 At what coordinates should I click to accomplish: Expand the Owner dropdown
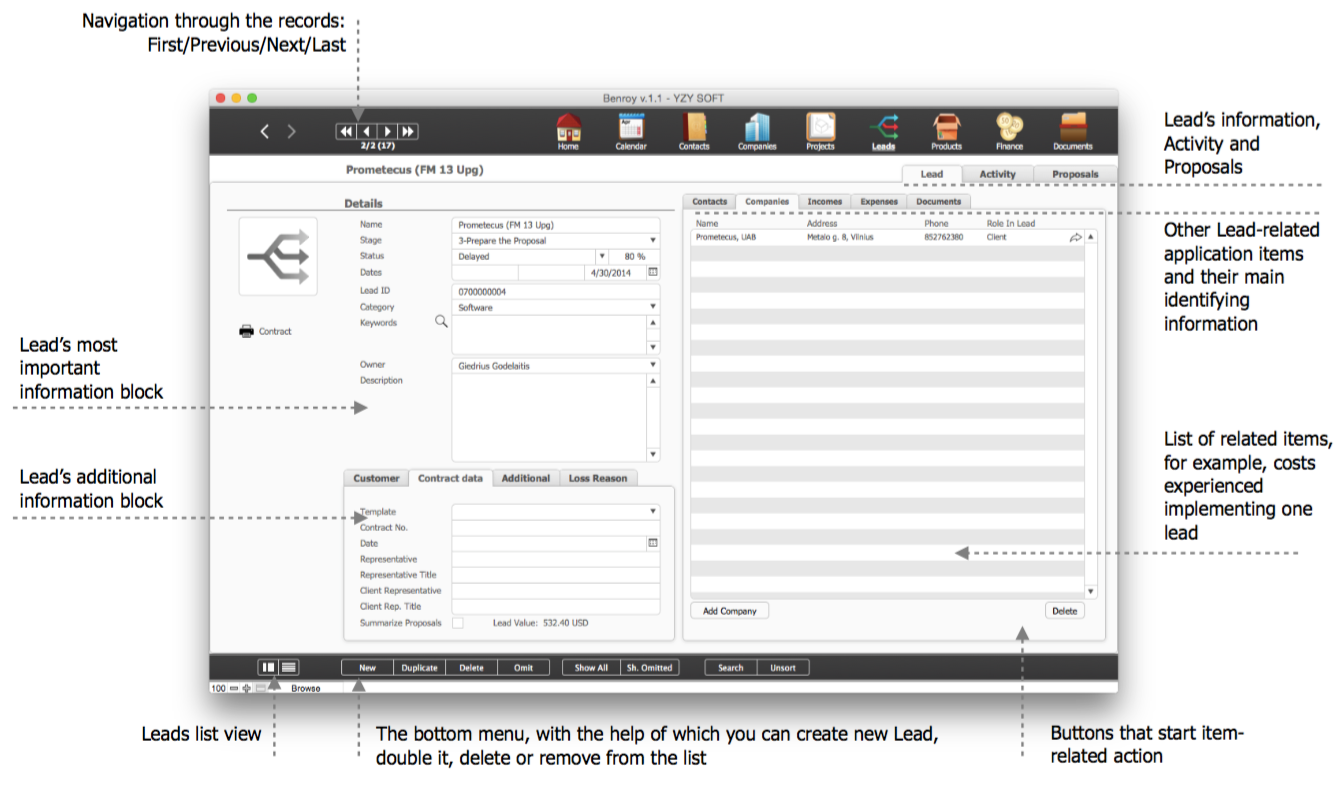tap(653, 365)
